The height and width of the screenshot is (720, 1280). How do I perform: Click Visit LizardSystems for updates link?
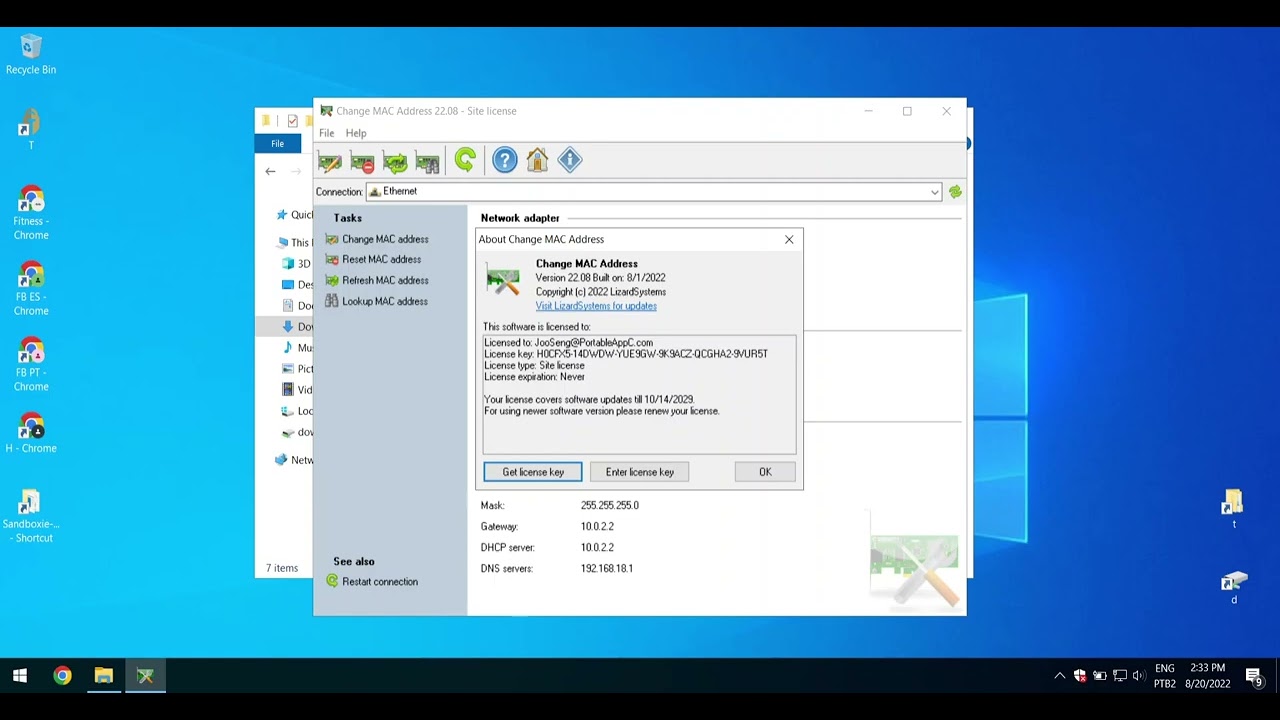pyautogui.click(x=596, y=306)
